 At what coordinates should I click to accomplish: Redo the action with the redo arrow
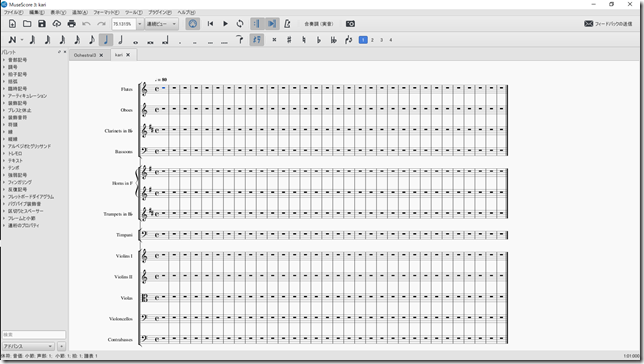pyautogui.click(x=101, y=24)
